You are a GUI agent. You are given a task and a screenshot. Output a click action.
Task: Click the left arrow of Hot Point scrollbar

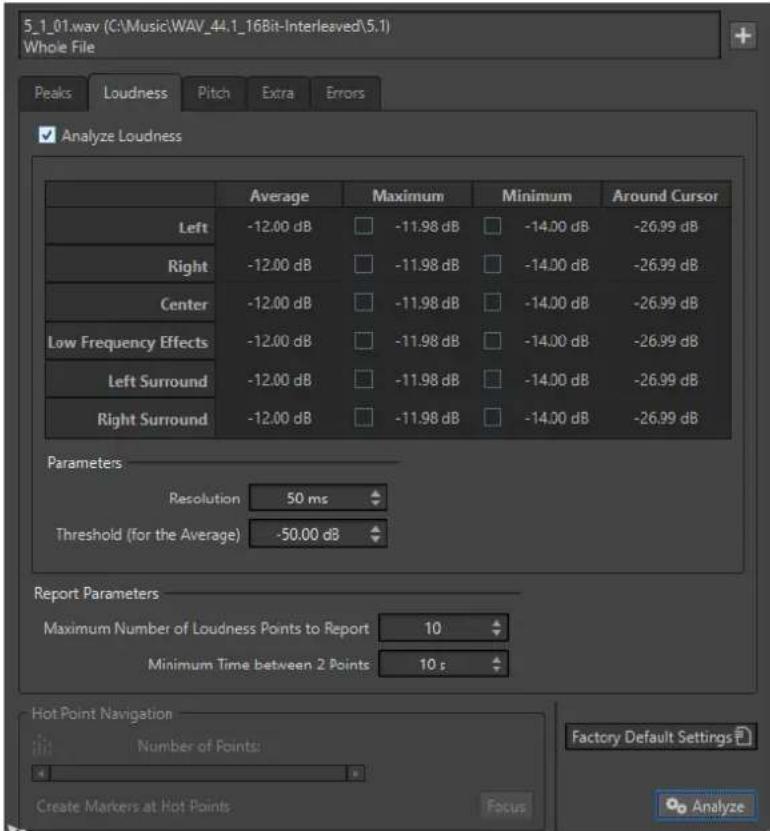tap(41, 773)
